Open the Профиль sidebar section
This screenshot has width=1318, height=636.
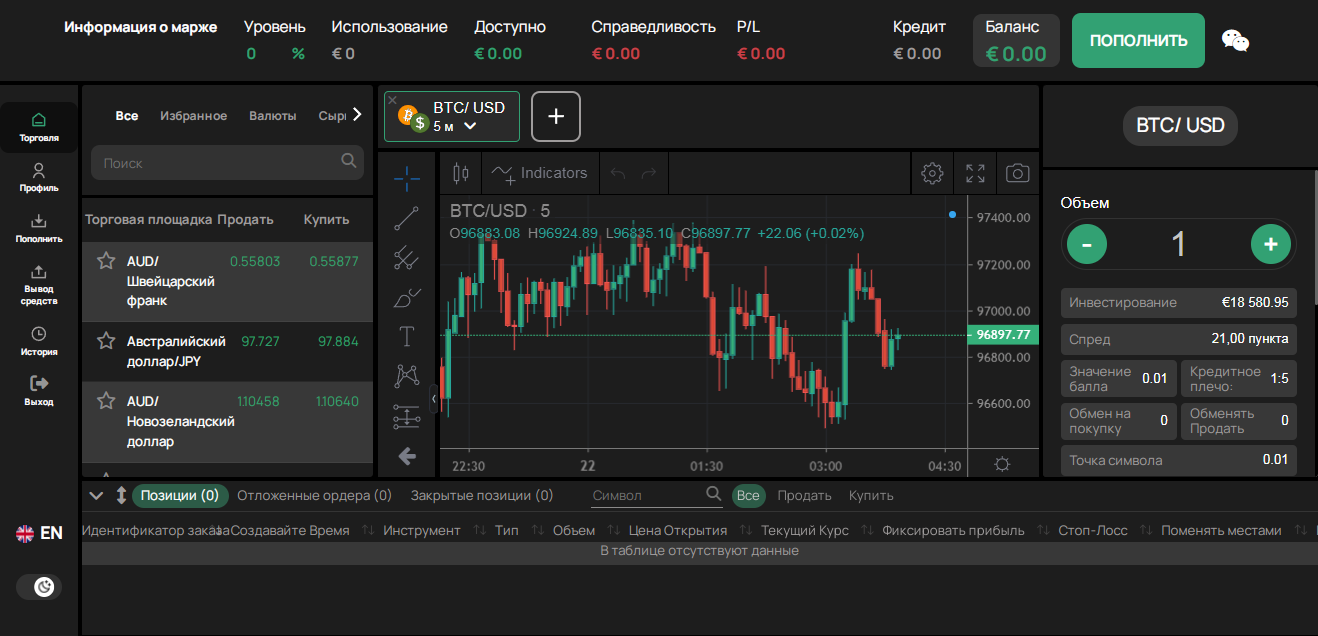pyautogui.click(x=38, y=177)
